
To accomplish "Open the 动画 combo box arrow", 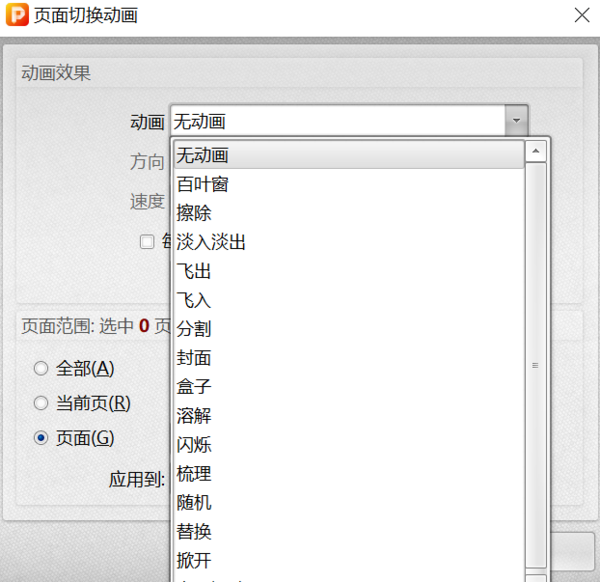I will coord(516,121).
